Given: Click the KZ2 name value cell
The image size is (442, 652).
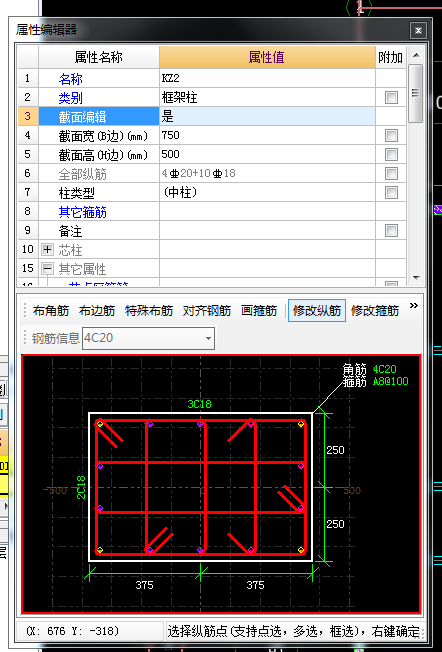Looking at the screenshot, I should point(267,78).
